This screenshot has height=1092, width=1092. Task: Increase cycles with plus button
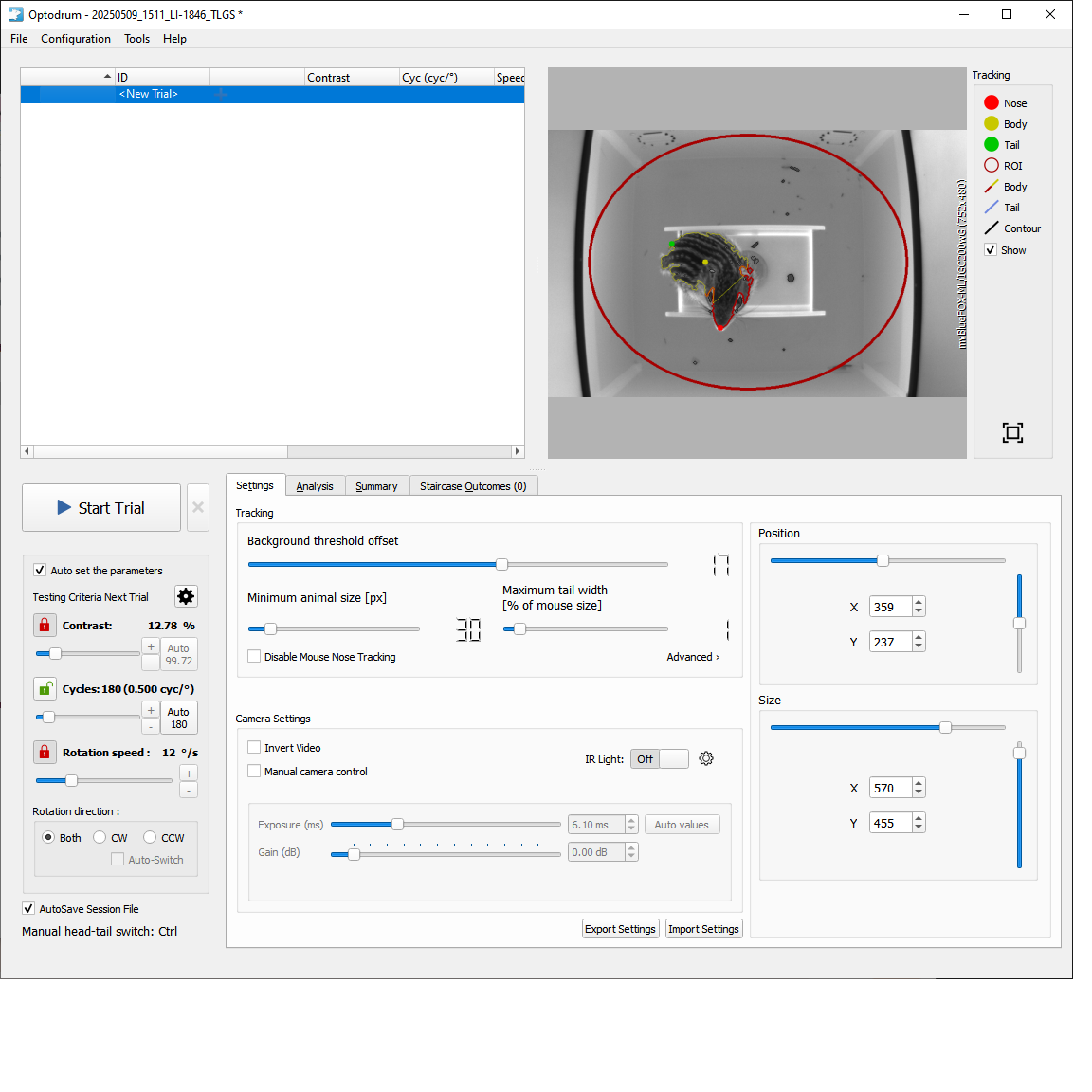pos(151,710)
